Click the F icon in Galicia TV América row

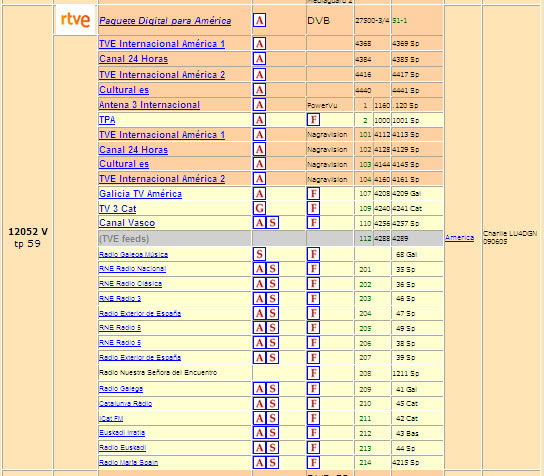tap(313, 194)
